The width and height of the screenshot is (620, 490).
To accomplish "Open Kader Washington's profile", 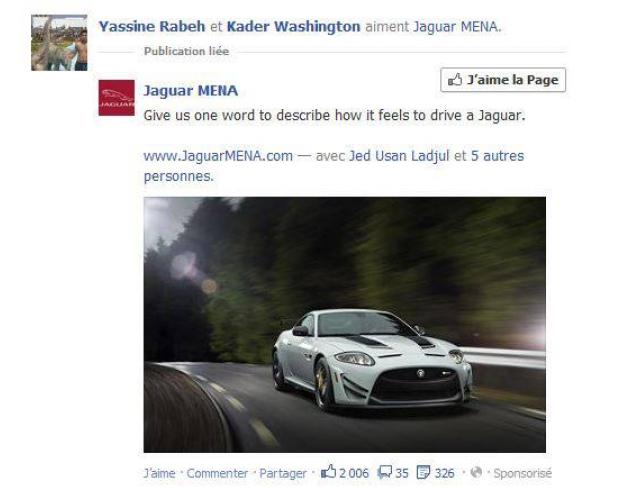I will pos(293,26).
